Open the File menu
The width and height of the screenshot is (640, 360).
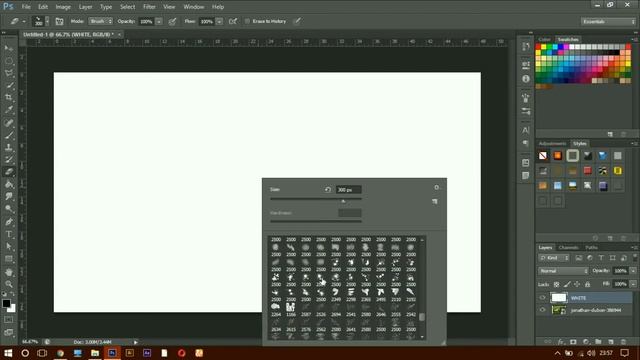click(26, 7)
